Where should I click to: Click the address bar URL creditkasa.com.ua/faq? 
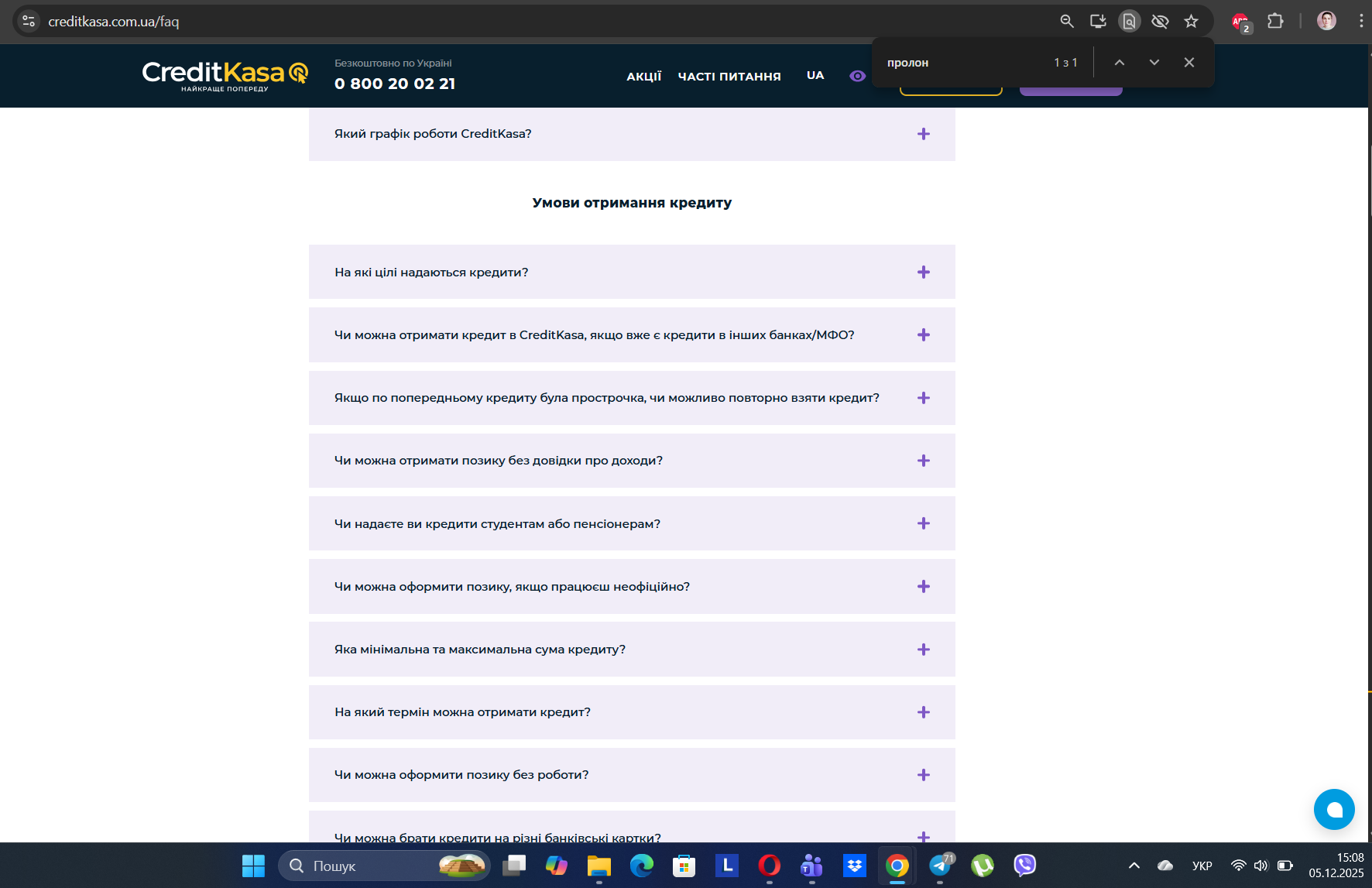click(114, 22)
